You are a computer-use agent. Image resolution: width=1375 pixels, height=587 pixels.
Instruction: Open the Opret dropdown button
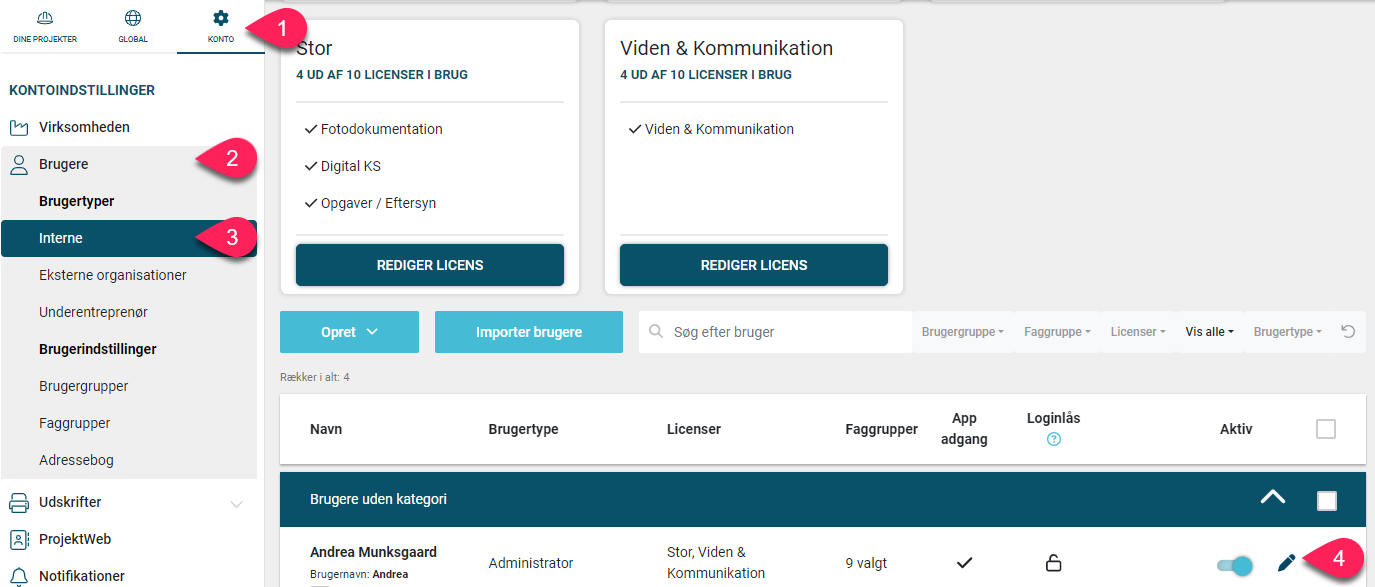tap(349, 332)
